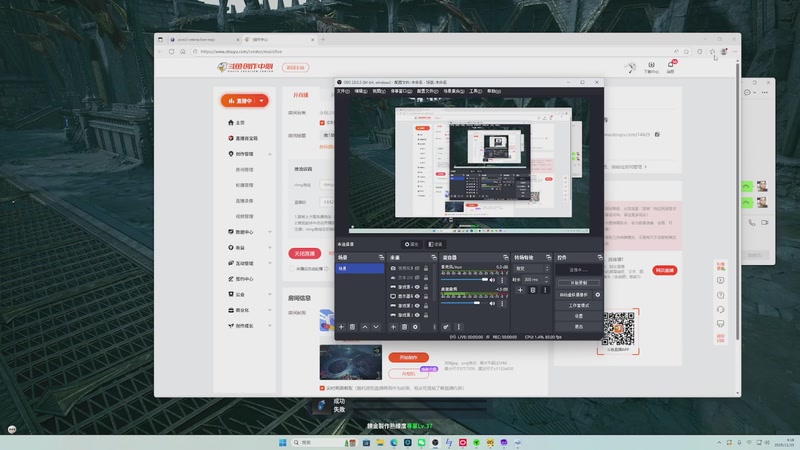Open transition properties three-dot icon
Screen dimensions: 800x450
click(x=545, y=290)
